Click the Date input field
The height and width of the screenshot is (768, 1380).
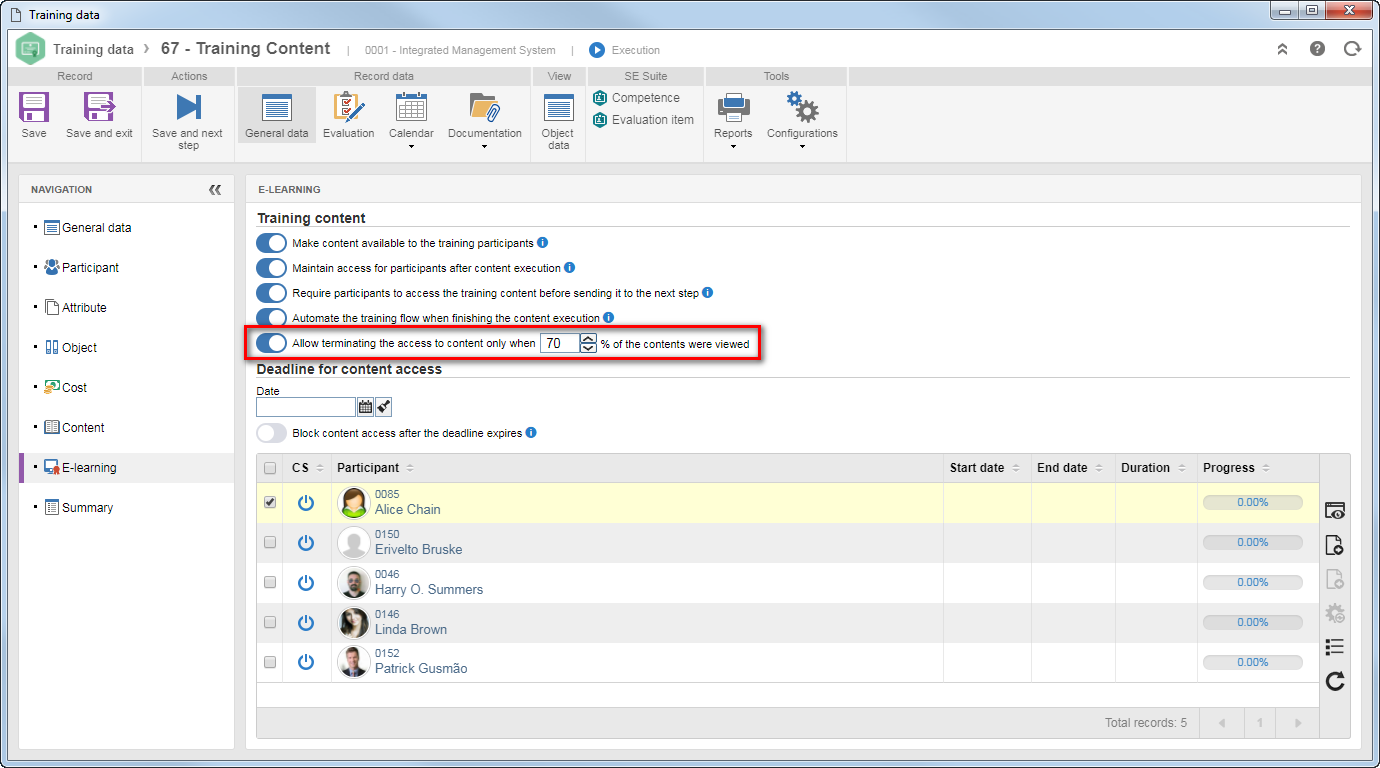click(306, 407)
